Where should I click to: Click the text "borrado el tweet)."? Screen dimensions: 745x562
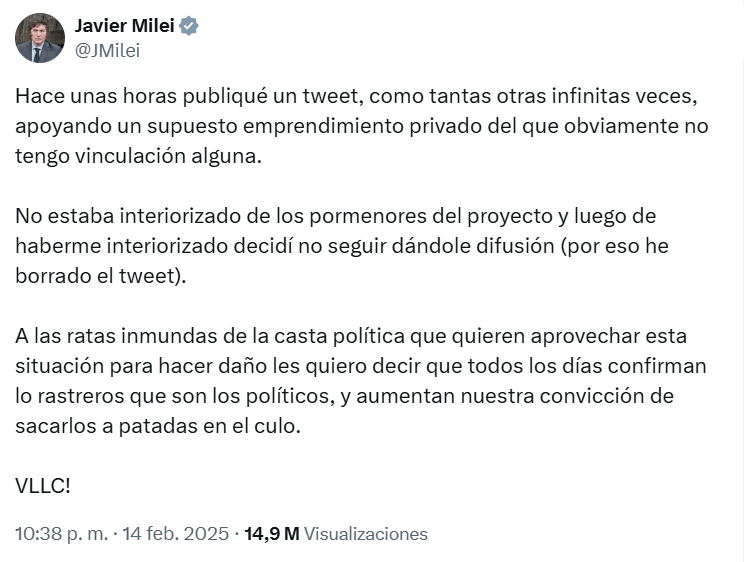[101, 277]
